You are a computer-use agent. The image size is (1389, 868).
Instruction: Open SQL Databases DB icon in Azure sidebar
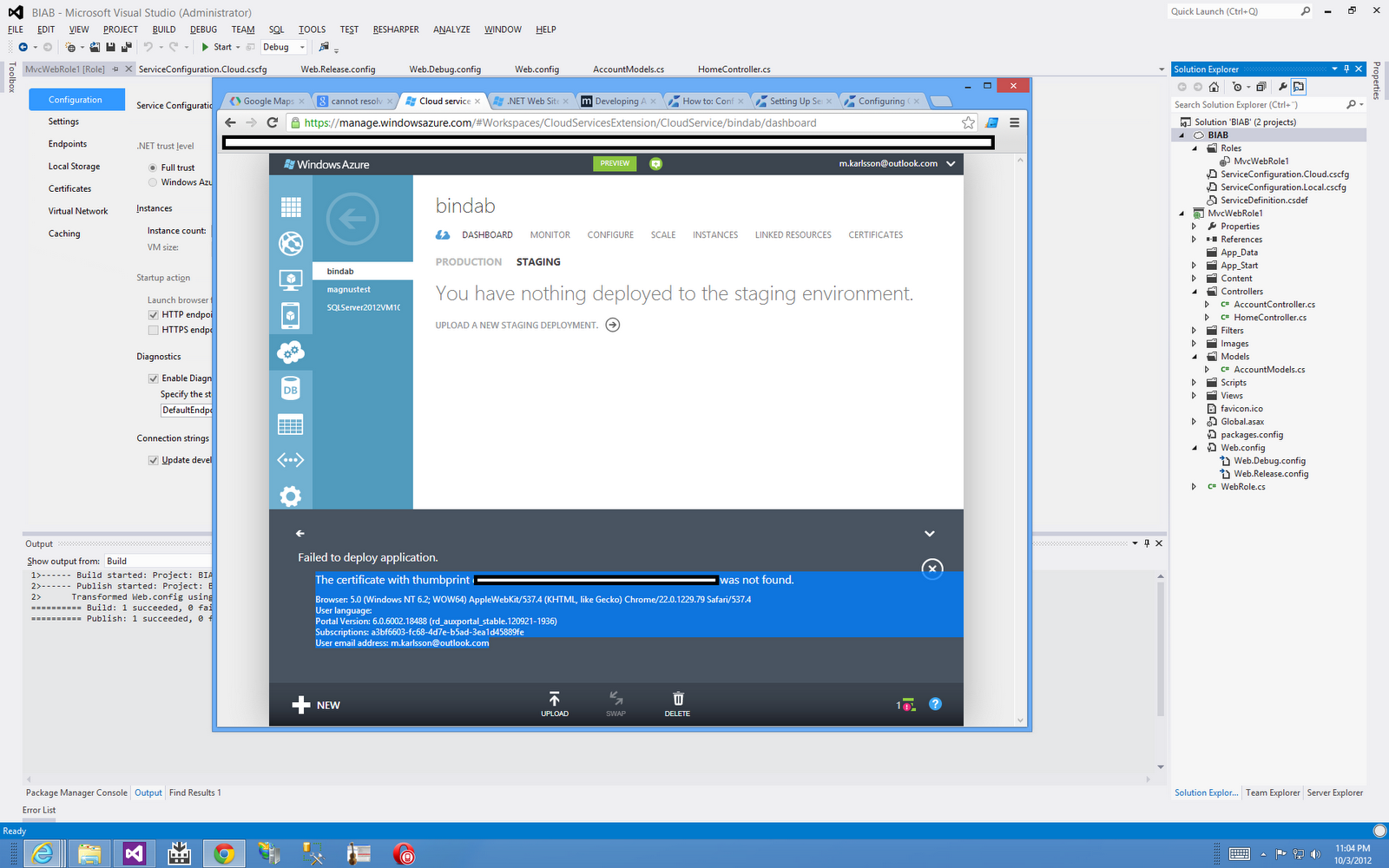291,389
